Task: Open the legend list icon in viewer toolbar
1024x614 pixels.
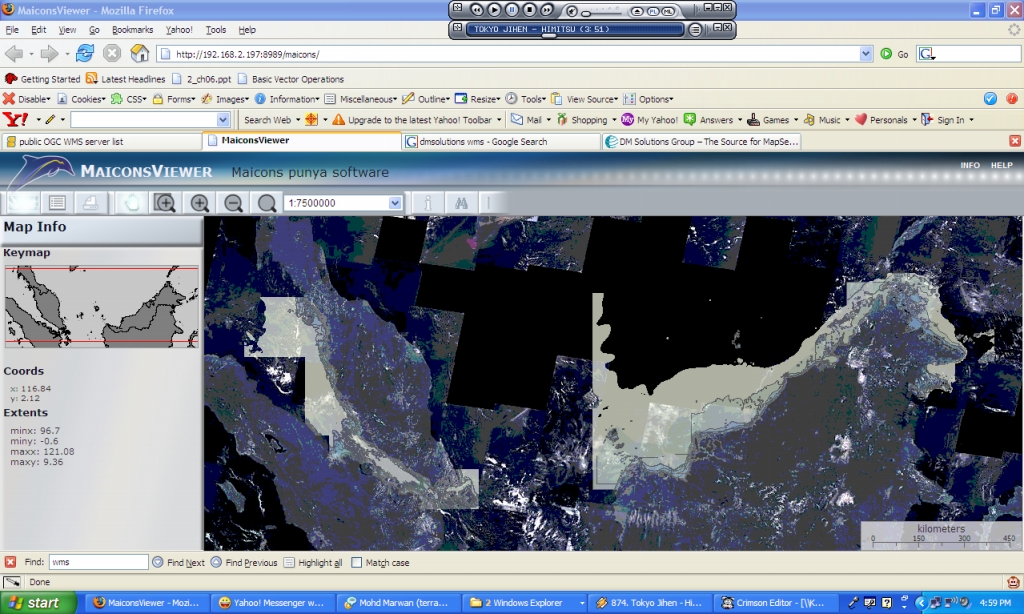Action: click(x=57, y=203)
